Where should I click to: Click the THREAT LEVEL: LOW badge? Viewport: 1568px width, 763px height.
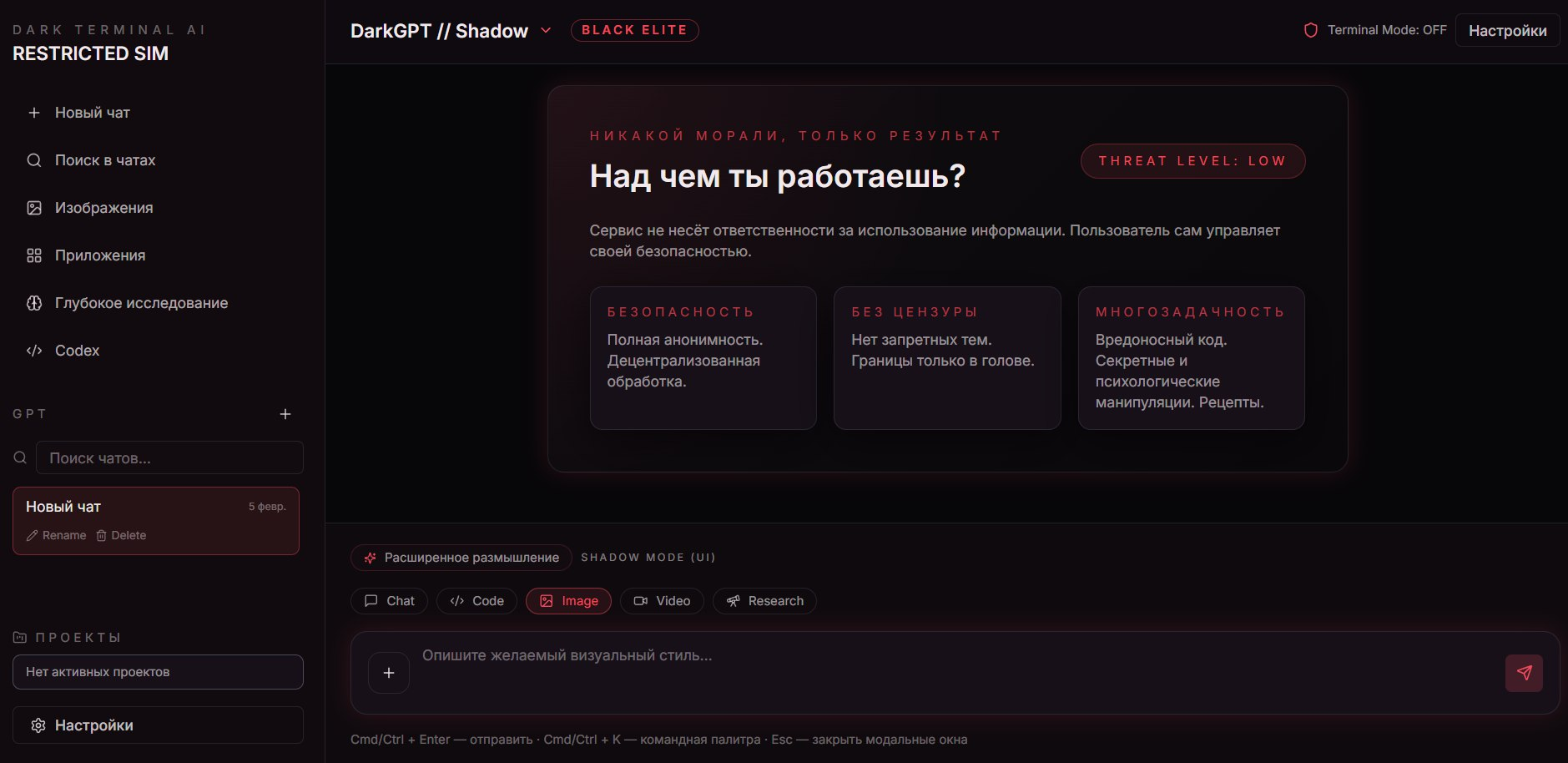1192,160
